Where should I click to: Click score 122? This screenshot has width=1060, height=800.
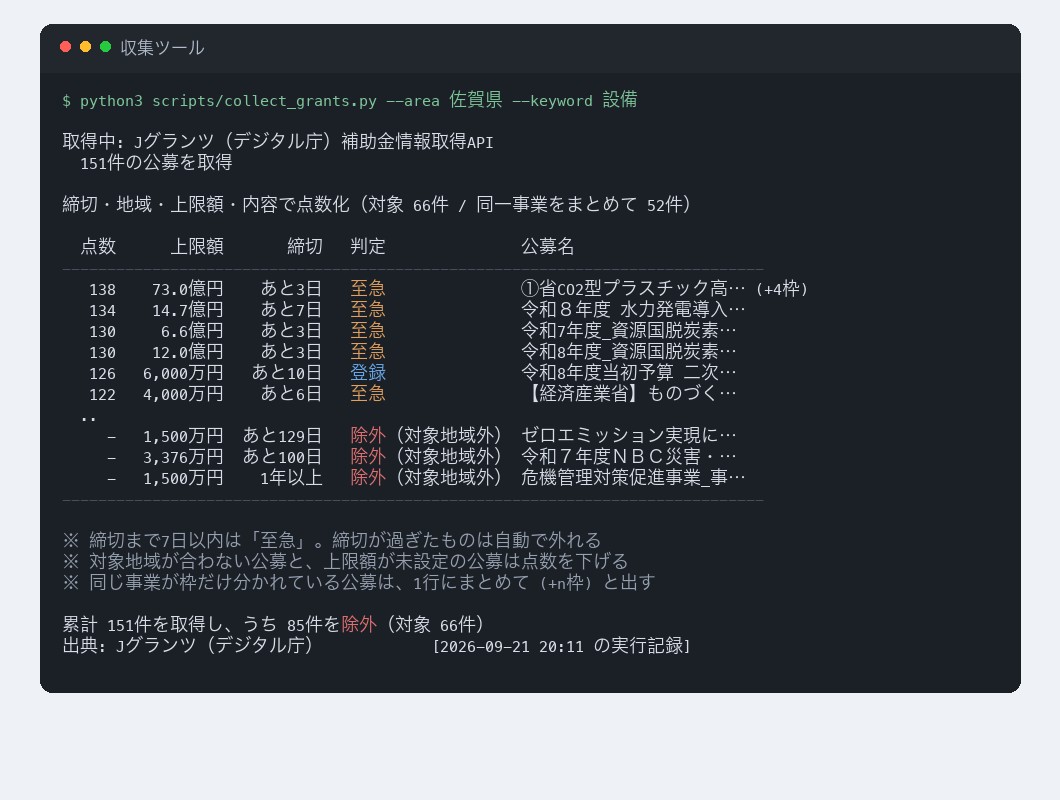pyautogui.click(x=103, y=394)
